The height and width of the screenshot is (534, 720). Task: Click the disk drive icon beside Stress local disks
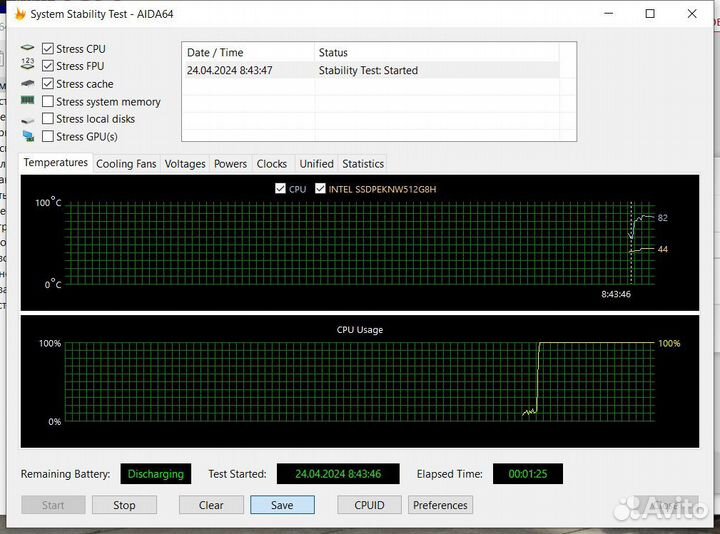tap(28, 120)
